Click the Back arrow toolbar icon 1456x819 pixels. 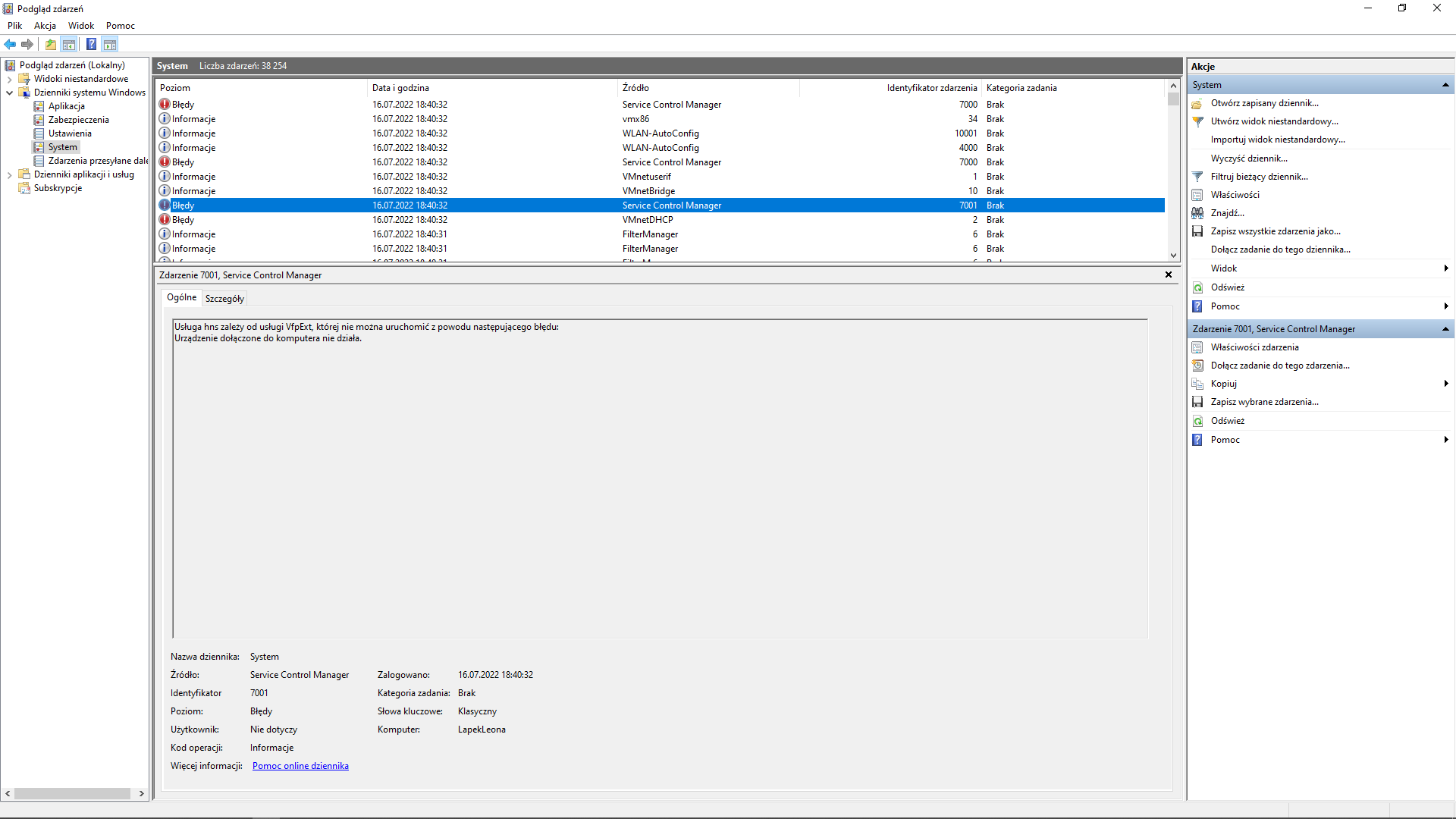tap(10, 44)
